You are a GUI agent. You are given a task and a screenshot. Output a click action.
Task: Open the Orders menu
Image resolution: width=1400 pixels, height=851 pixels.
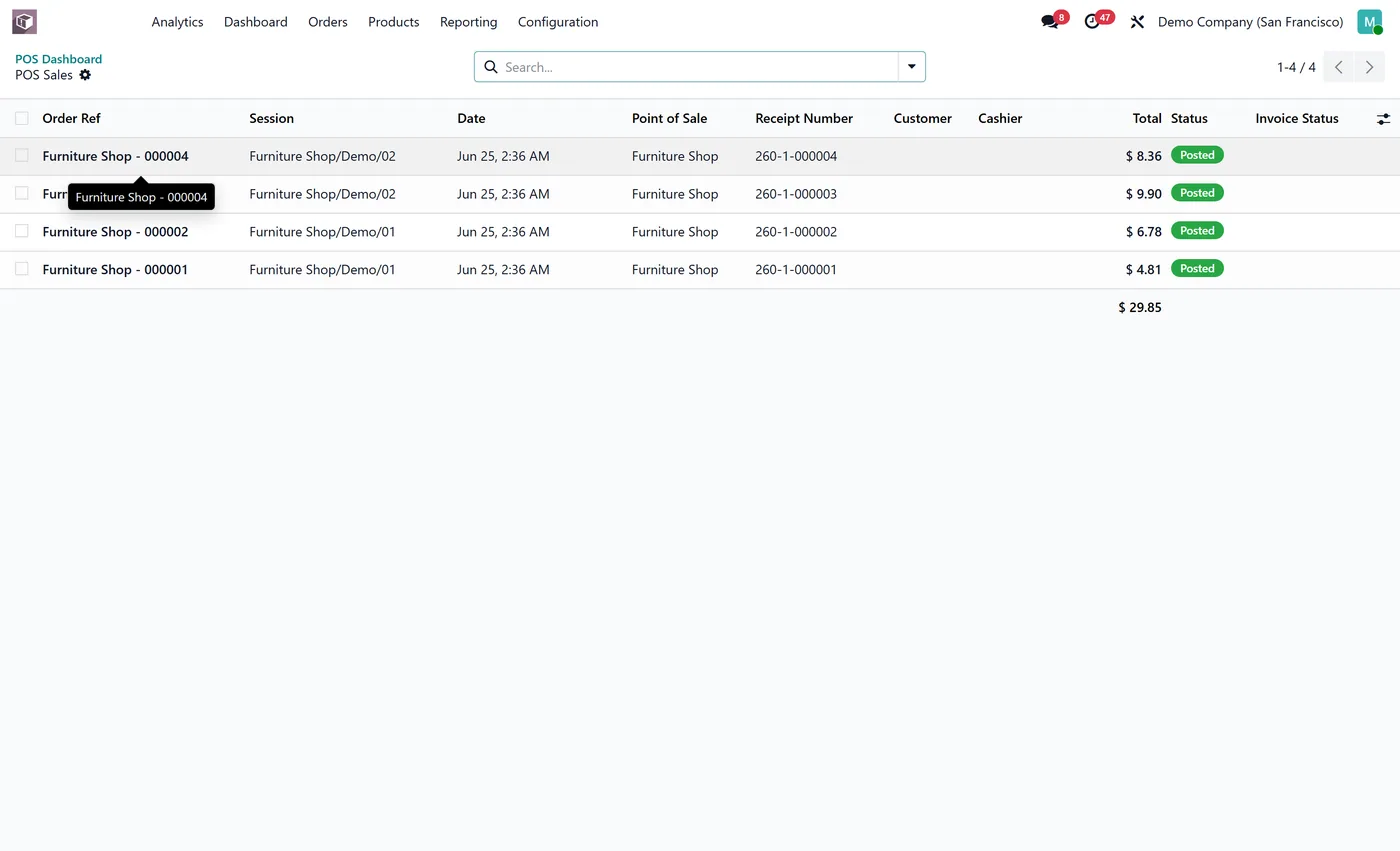click(x=328, y=22)
